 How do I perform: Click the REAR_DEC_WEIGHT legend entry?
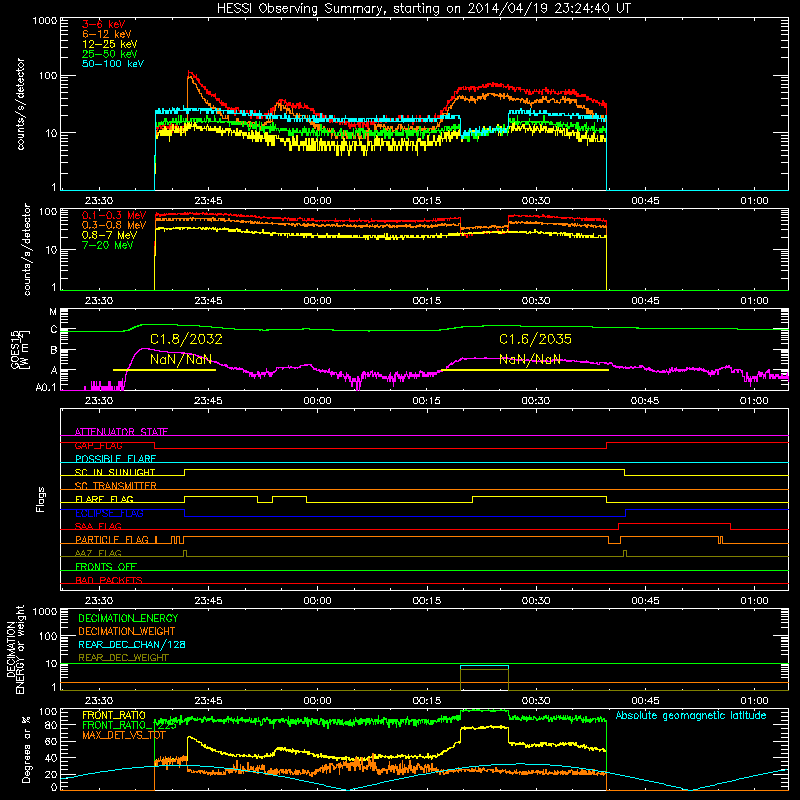(x=123, y=658)
